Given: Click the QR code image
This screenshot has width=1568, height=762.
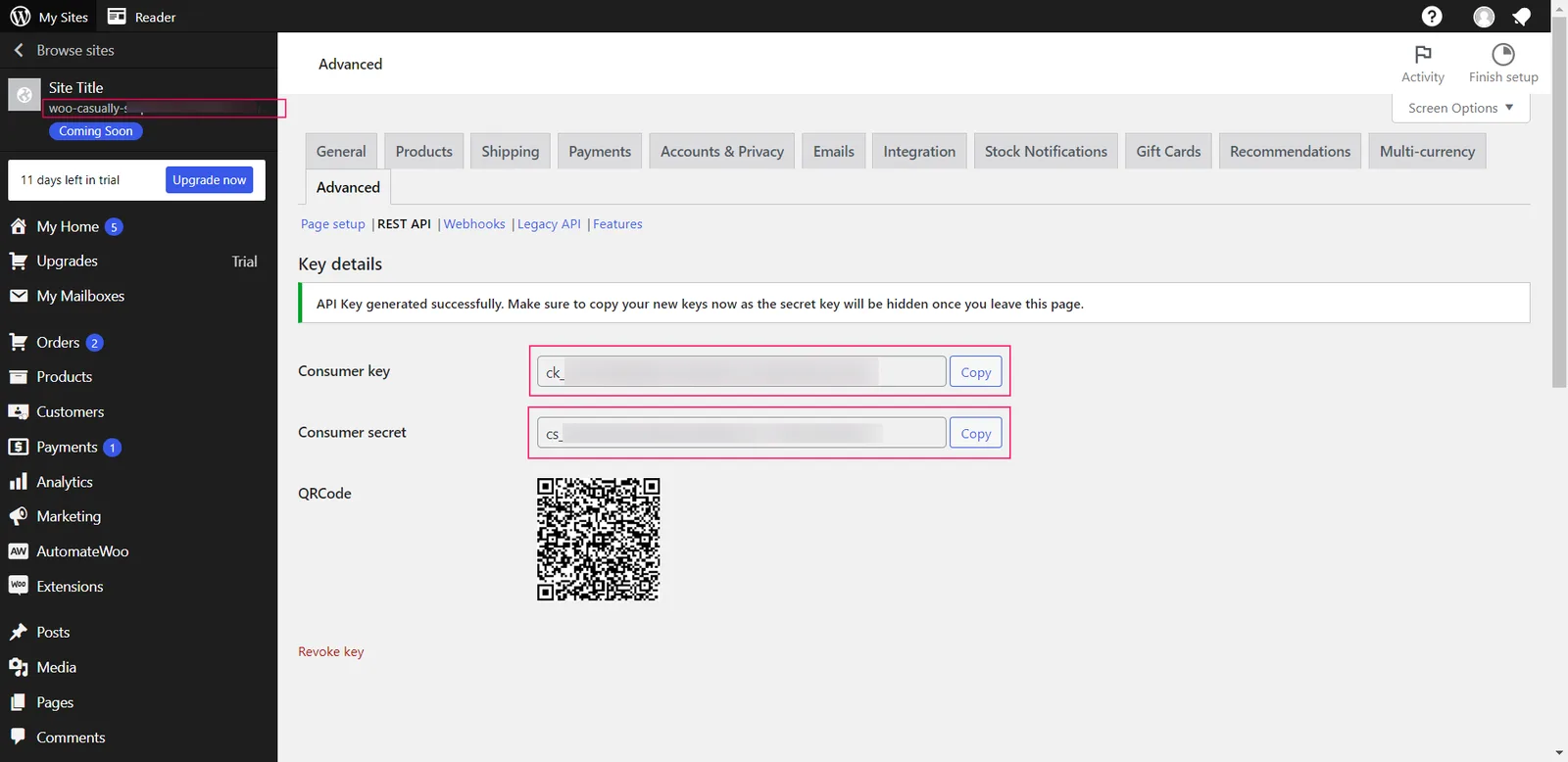Looking at the screenshot, I should click(598, 540).
